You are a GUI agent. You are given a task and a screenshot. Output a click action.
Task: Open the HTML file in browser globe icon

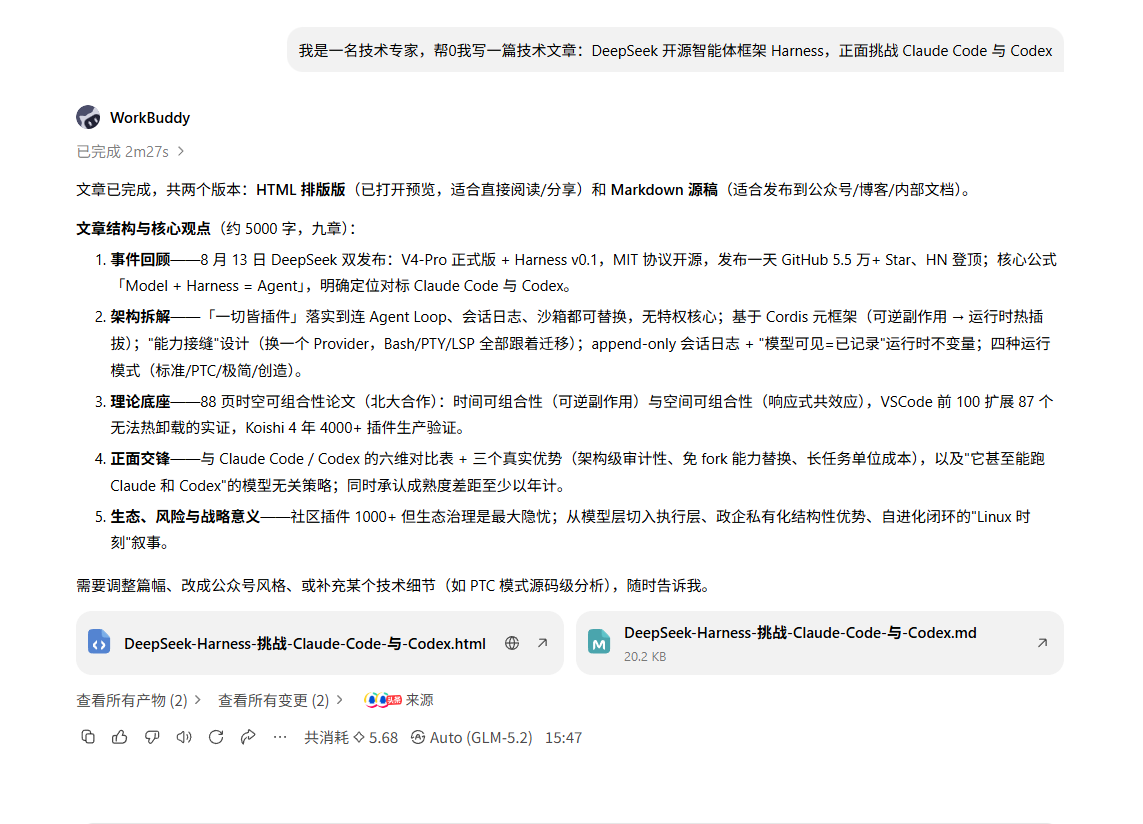[x=512, y=643]
